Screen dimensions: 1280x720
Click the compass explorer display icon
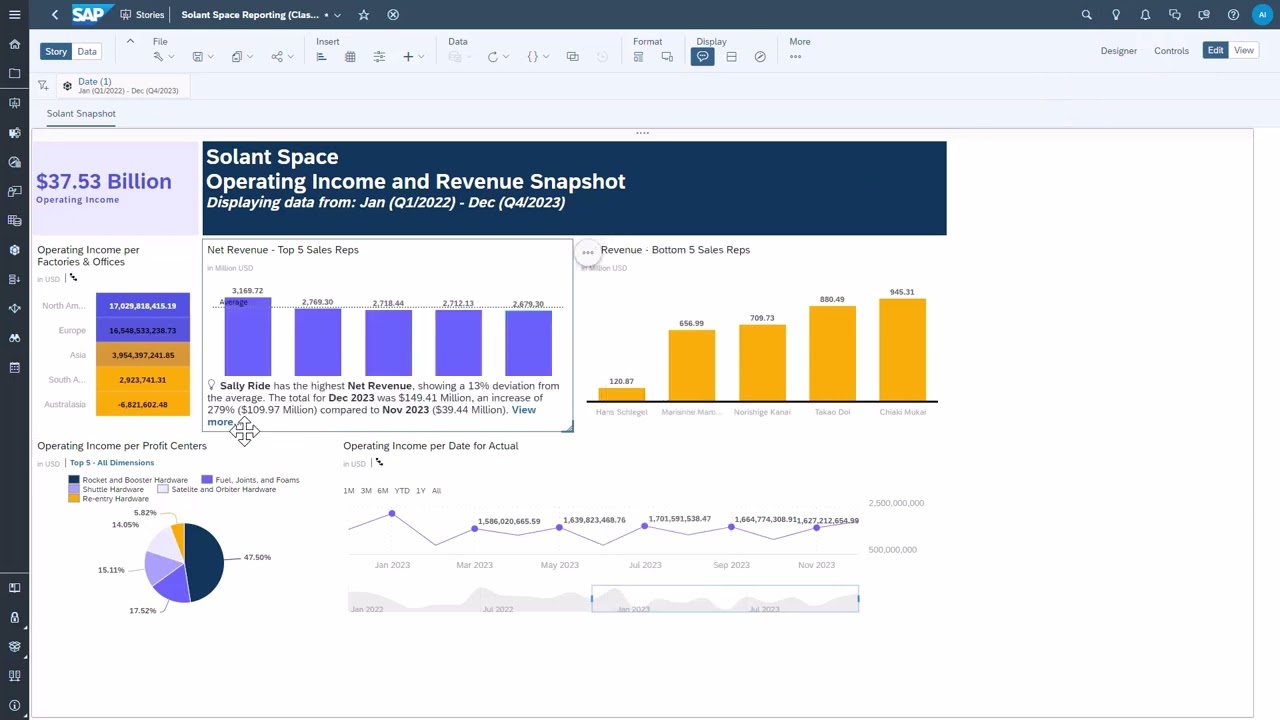click(x=760, y=57)
